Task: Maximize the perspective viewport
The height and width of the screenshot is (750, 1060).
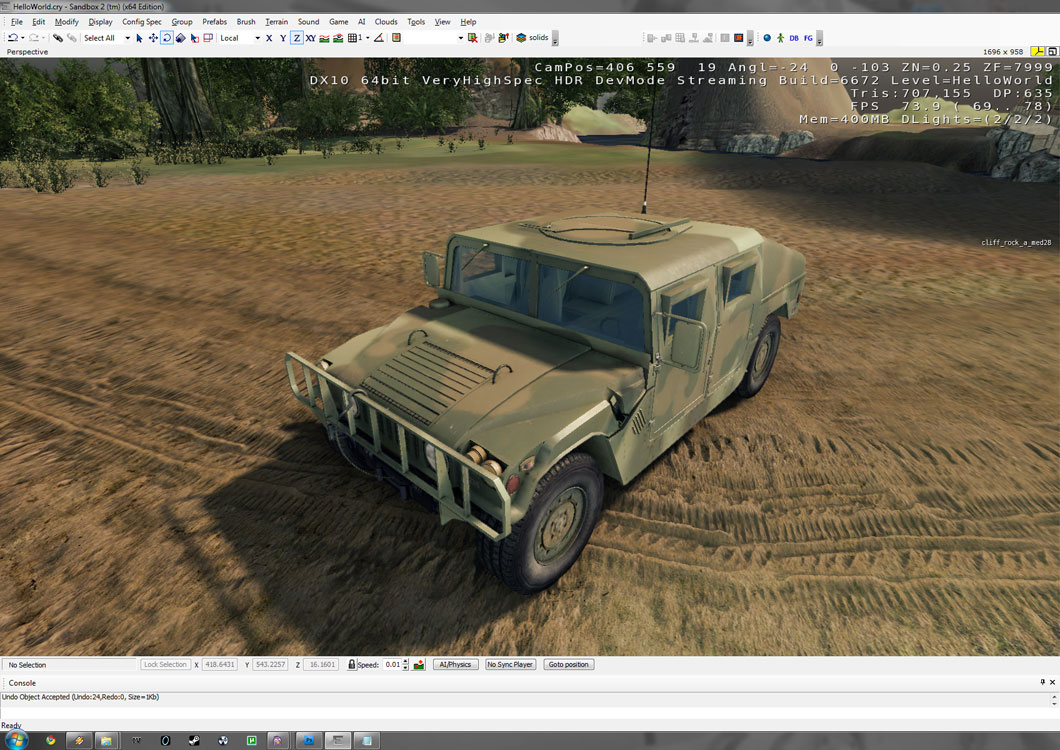Action: click(x=1053, y=51)
